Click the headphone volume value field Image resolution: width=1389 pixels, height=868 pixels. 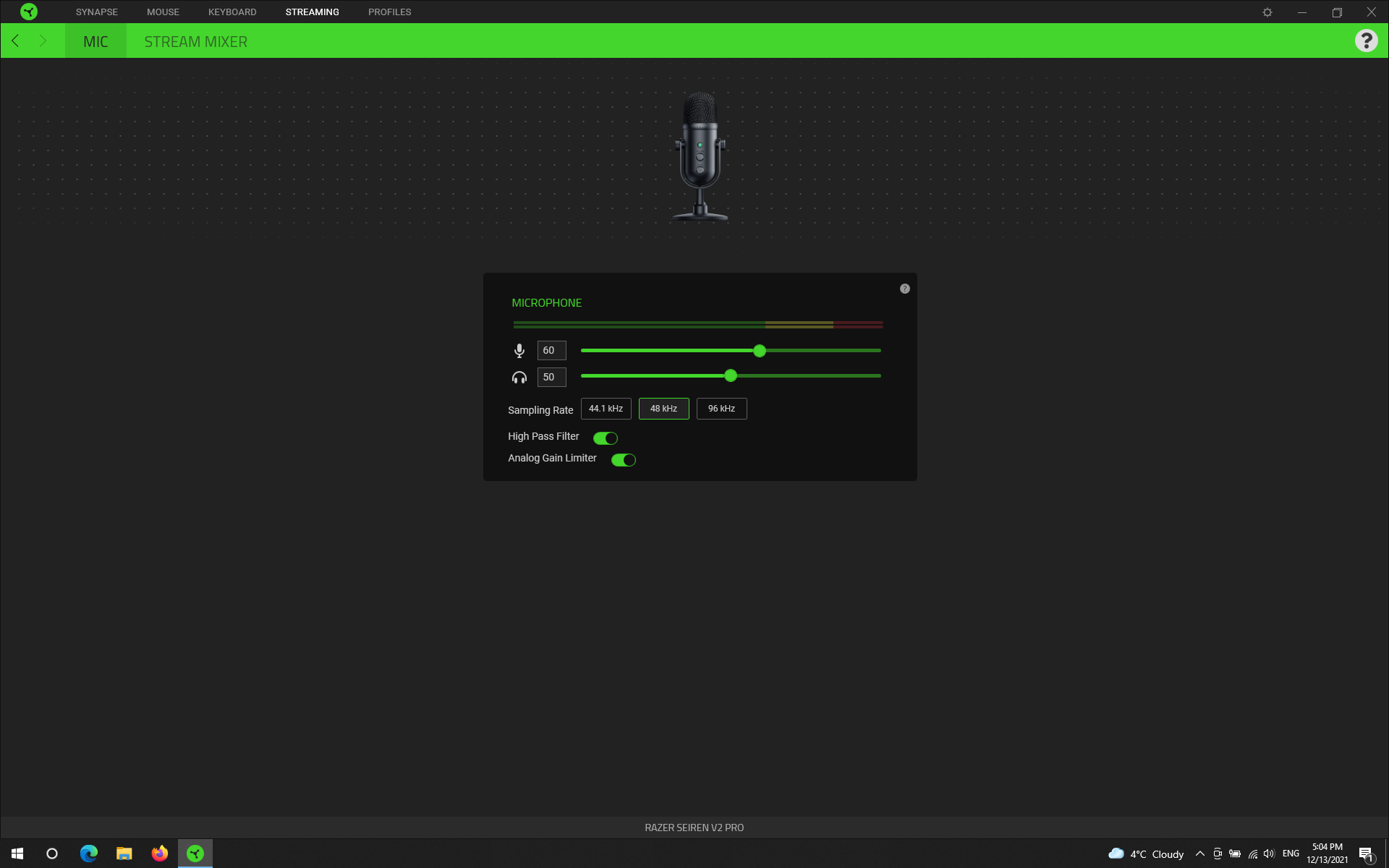tap(551, 377)
